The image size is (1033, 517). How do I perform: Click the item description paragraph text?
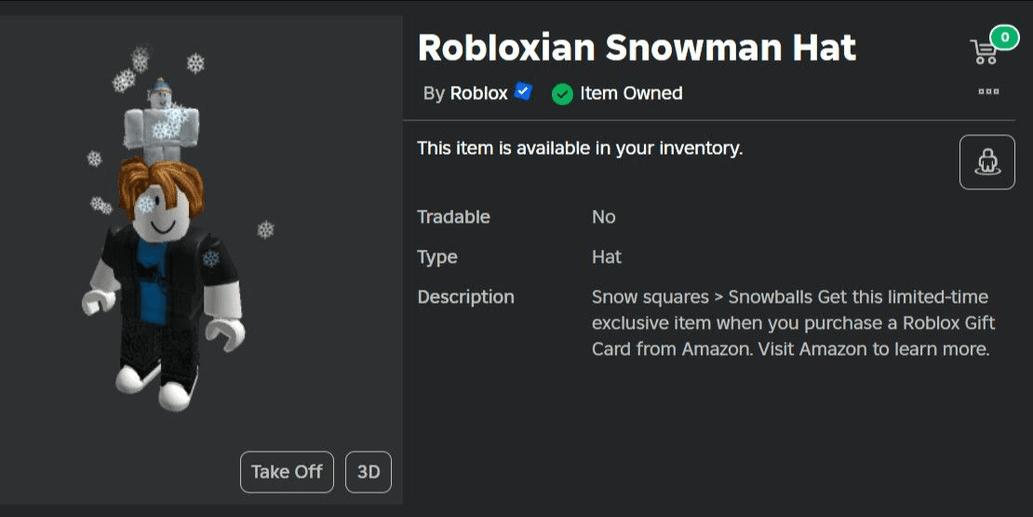790,323
